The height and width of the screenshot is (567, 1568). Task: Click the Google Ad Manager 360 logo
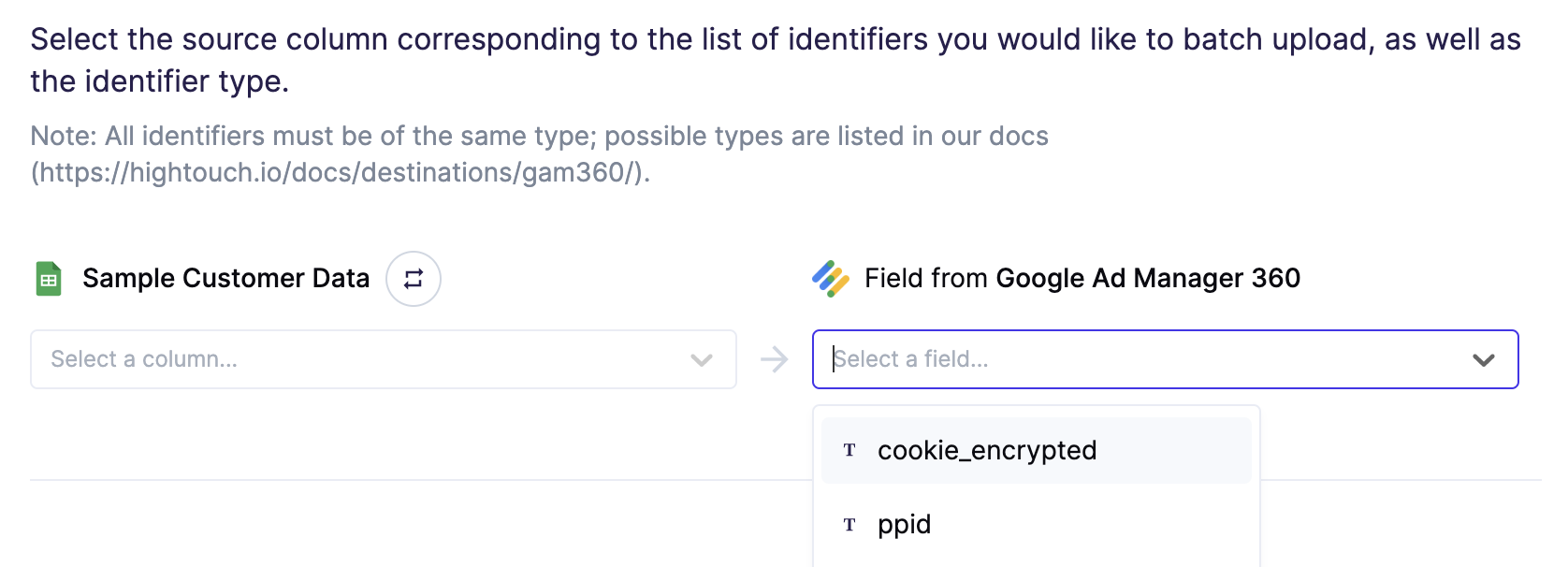tap(831, 279)
